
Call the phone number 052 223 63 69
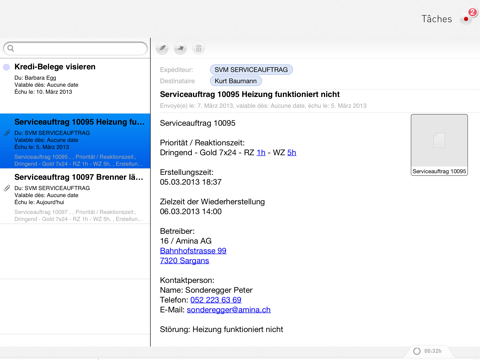pos(216,300)
